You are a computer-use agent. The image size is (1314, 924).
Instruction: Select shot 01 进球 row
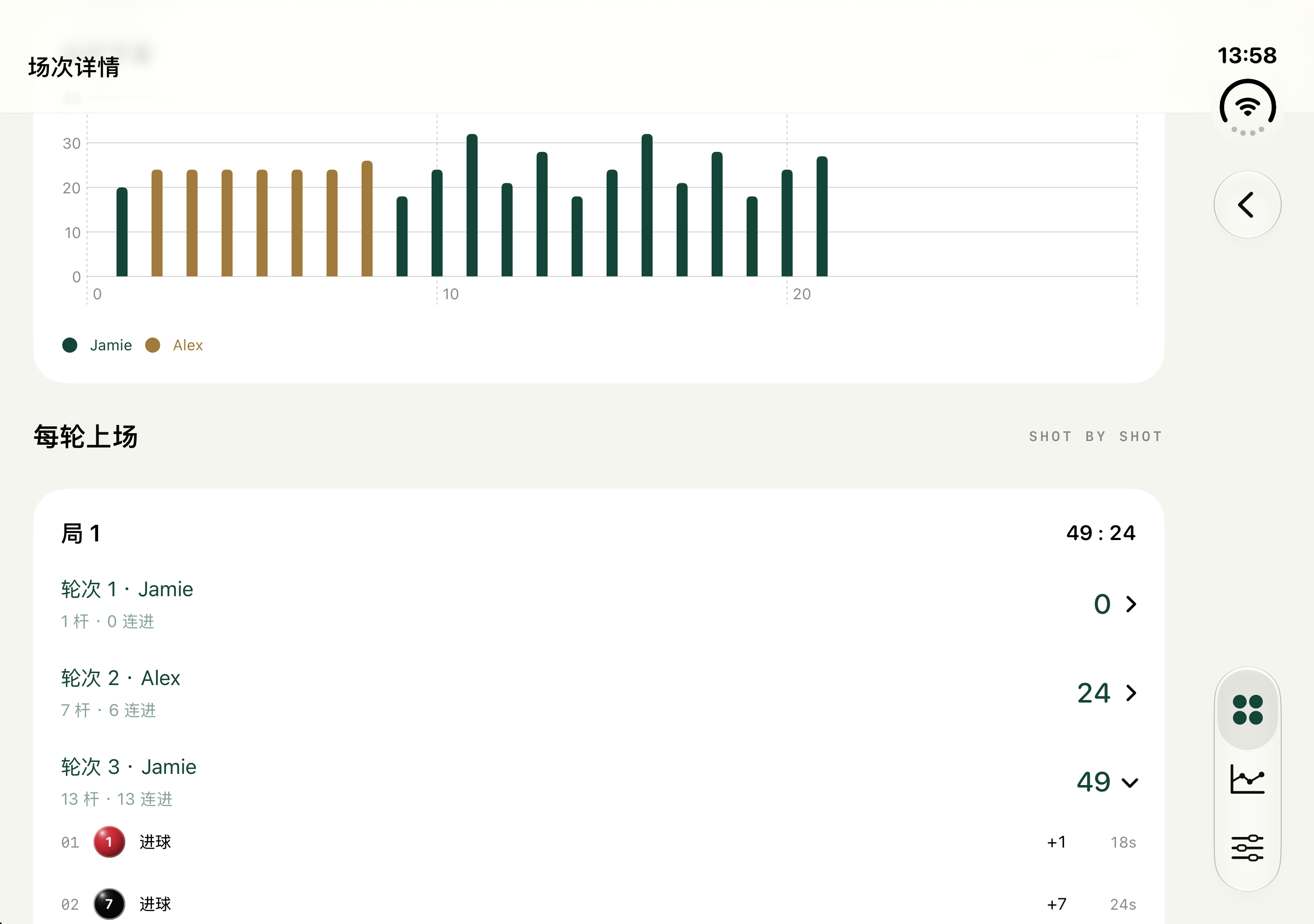(599, 842)
